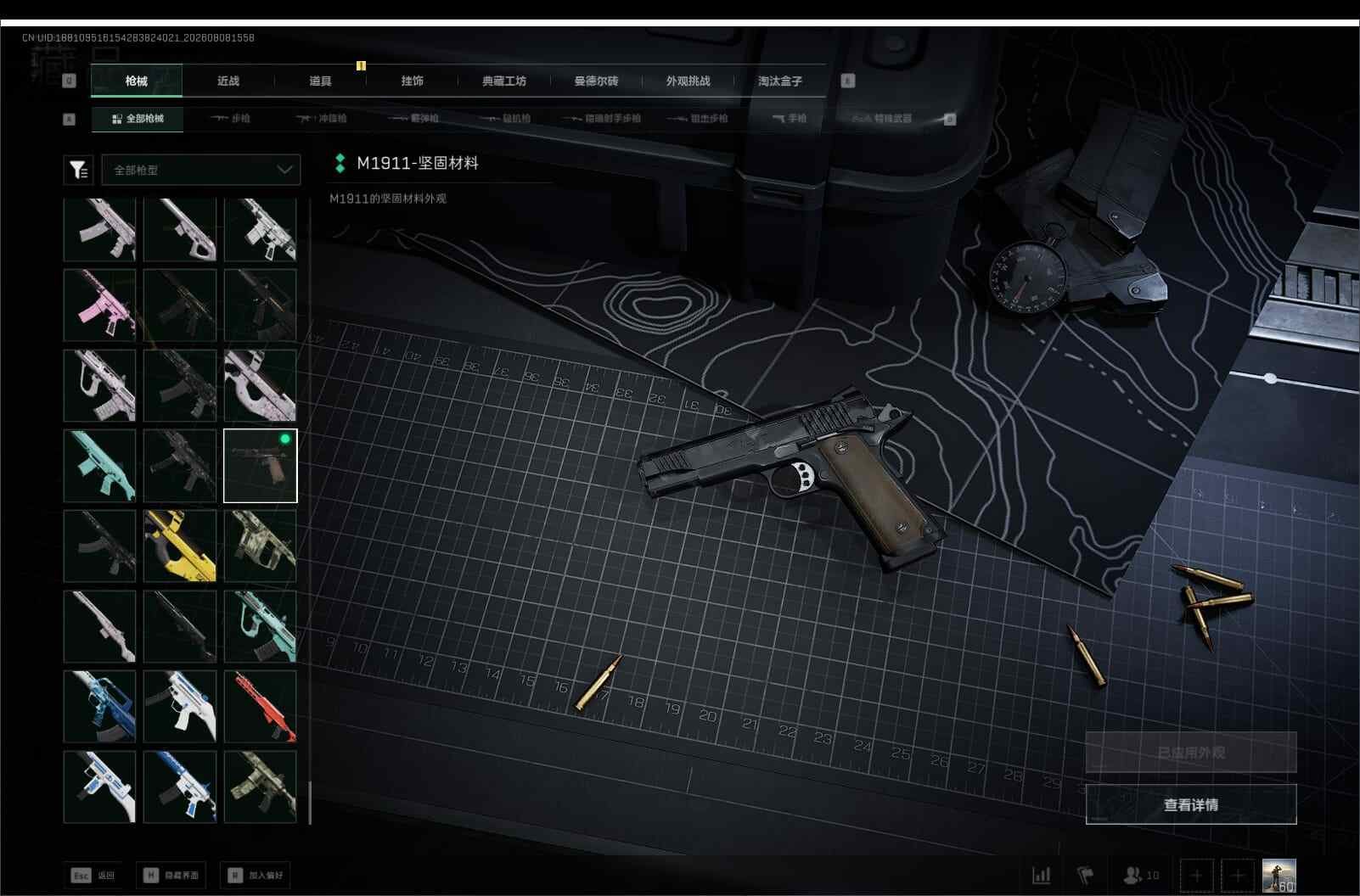Click the green applied-status dot on M1911 thumbnail
This screenshot has height=896, width=1360.
285,439
